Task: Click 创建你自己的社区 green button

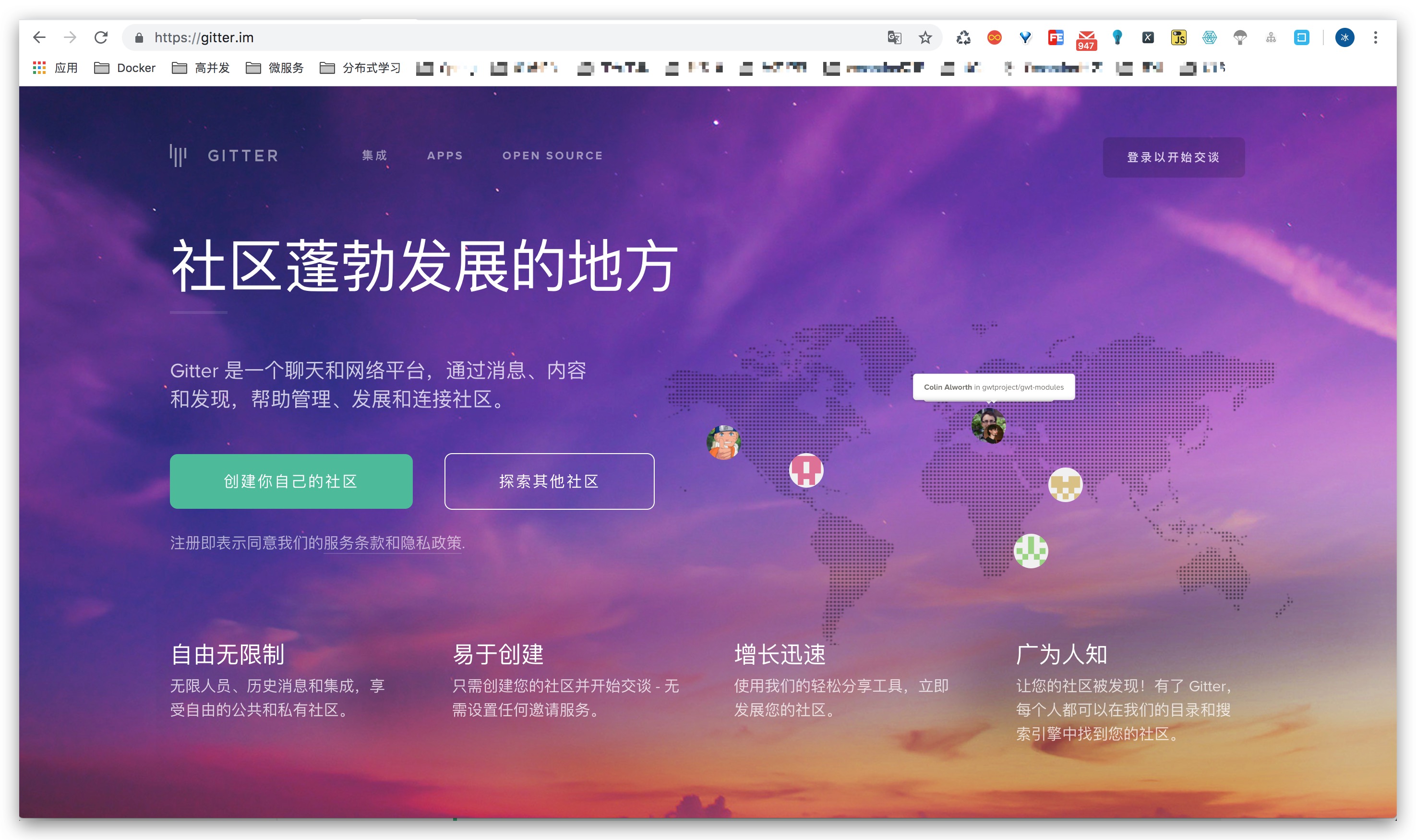Action: 291,481
